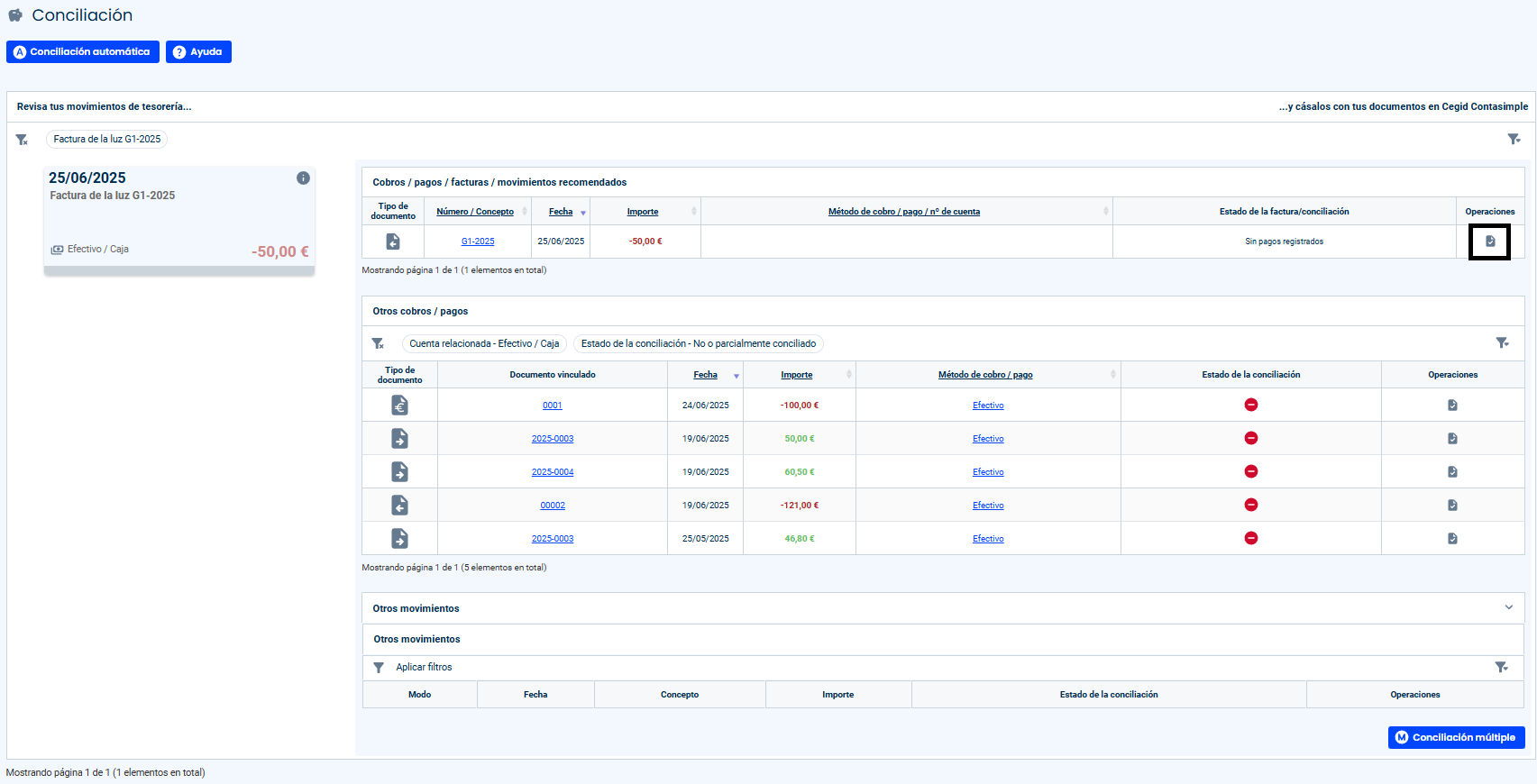This screenshot has width=1537, height=784.
Task: Open document link 2025-0004
Action: pyautogui.click(x=553, y=472)
